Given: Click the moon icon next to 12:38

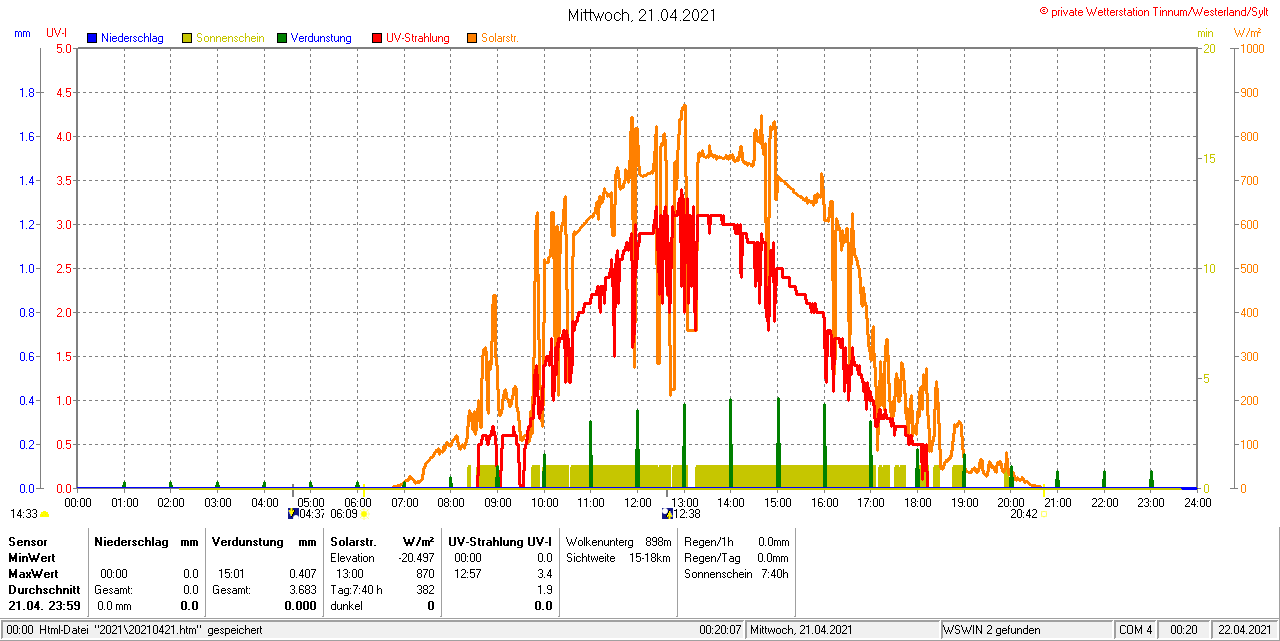Looking at the screenshot, I should click(x=667, y=514).
